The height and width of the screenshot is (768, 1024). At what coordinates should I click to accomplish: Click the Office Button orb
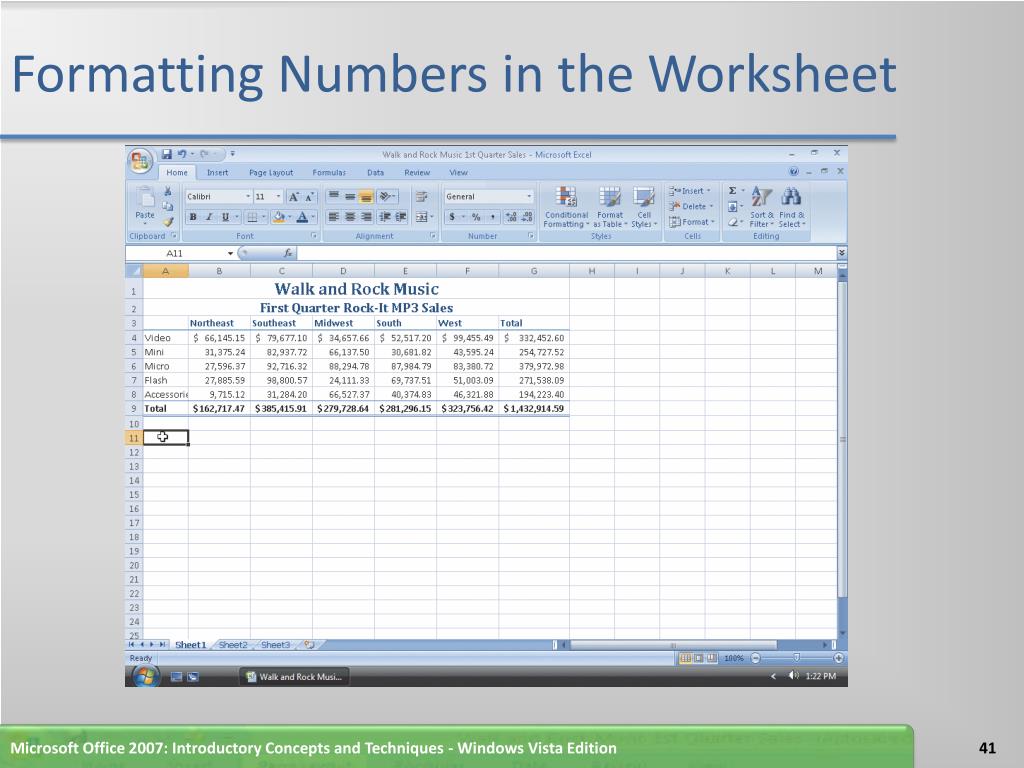click(x=140, y=161)
